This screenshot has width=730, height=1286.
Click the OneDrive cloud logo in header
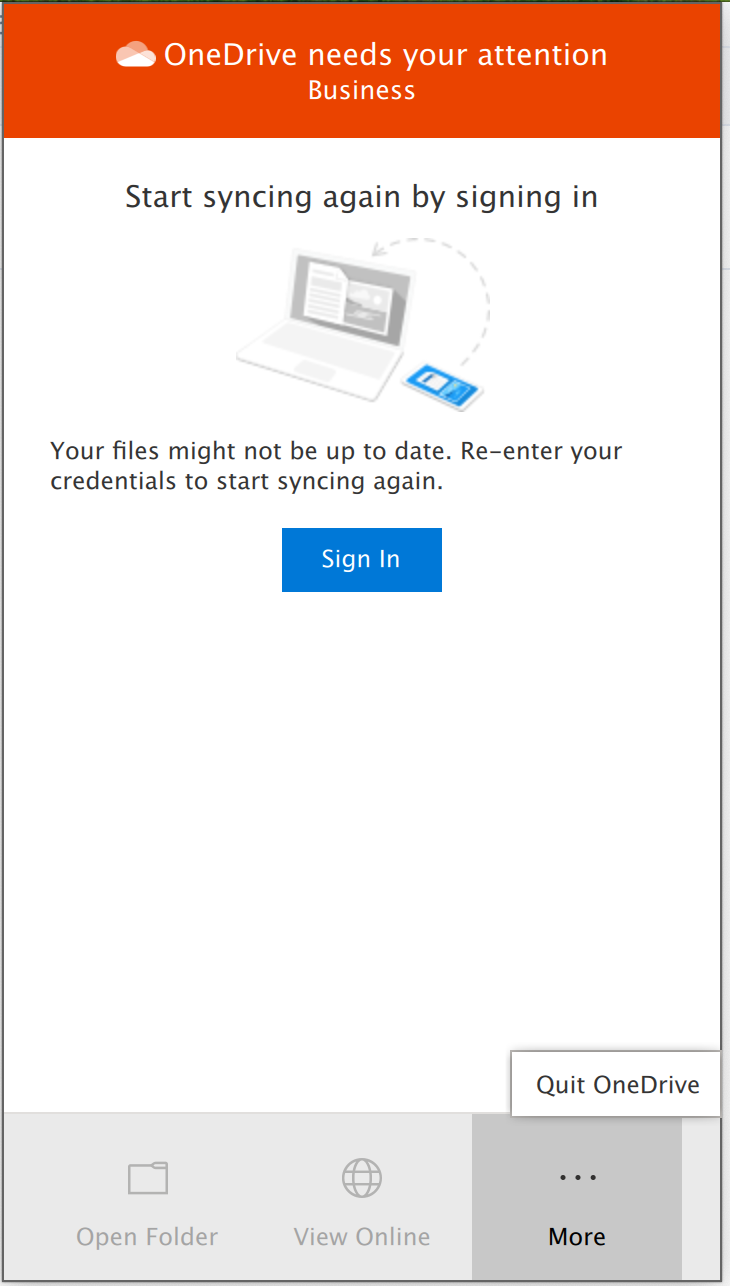[136, 55]
